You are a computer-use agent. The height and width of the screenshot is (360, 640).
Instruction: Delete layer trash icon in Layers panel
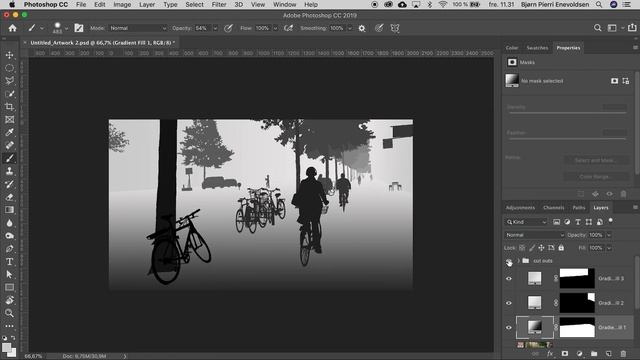point(623,353)
